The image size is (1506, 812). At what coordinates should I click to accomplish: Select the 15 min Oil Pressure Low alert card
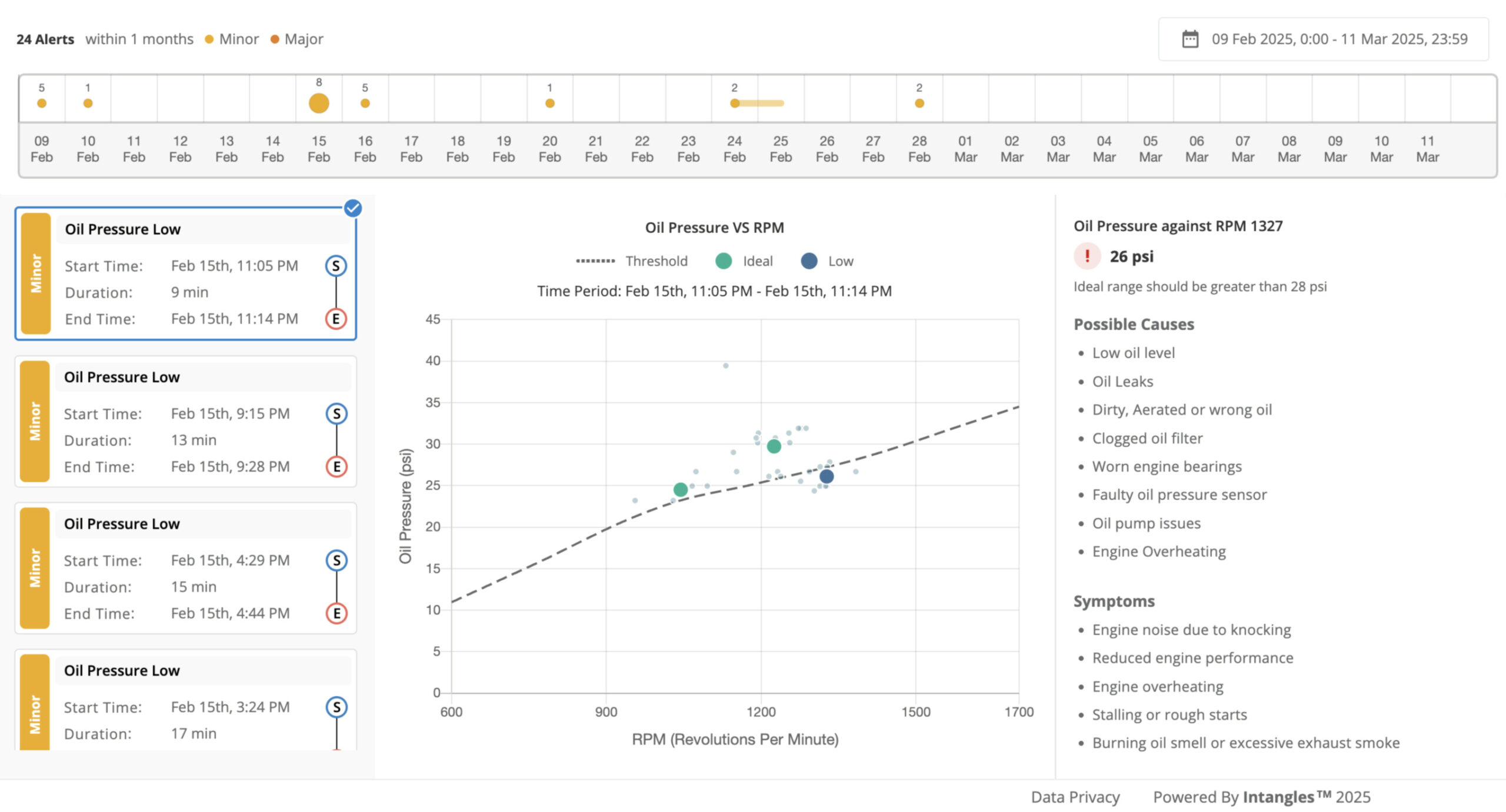click(186, 568)
